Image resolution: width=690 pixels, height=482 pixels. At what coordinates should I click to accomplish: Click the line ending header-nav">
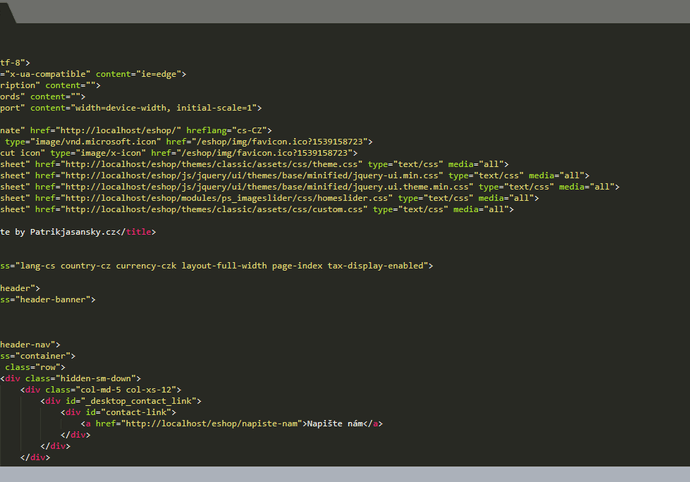coord(30,345)
